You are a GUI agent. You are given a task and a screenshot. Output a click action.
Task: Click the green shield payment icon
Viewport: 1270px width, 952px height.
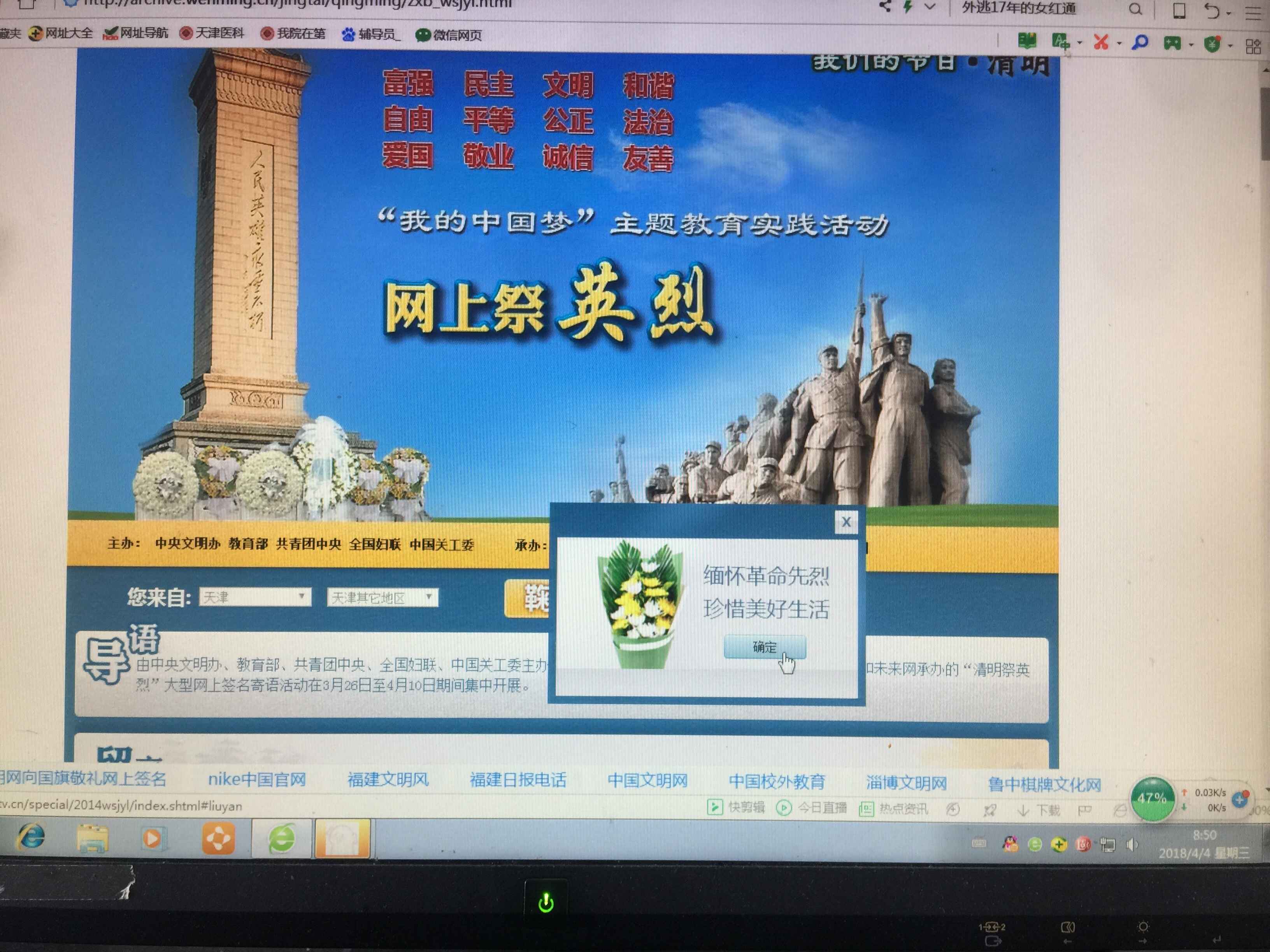click(x=1212, y=44)
